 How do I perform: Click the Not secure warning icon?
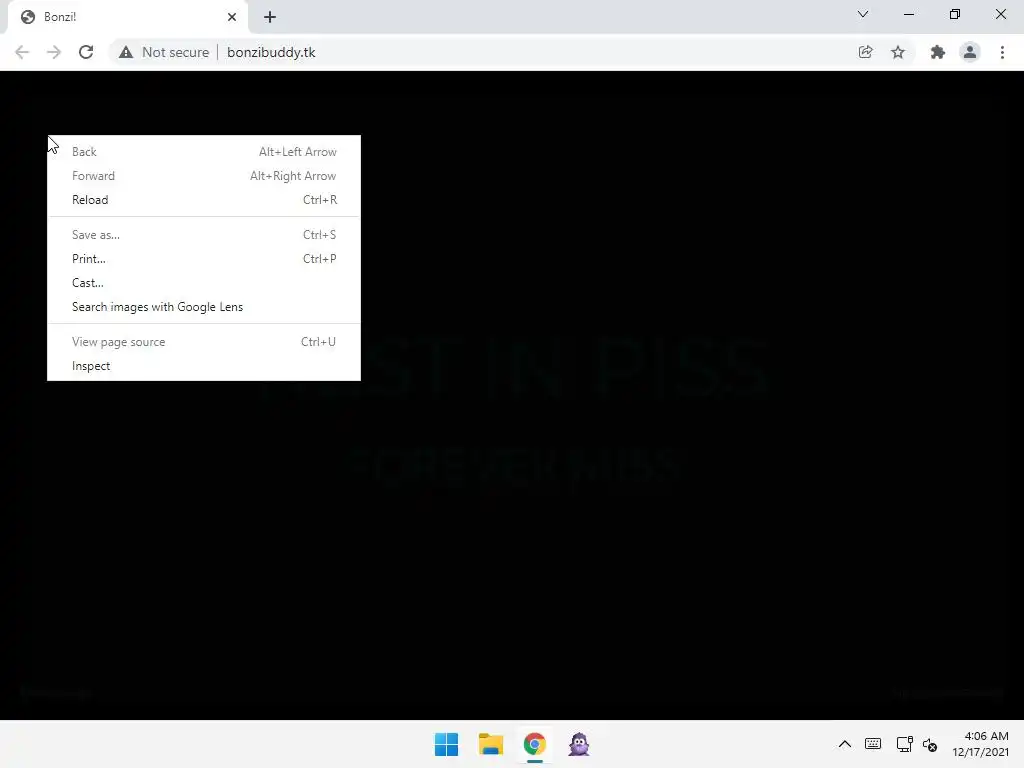pyautogui.click(x=126, y=52)
